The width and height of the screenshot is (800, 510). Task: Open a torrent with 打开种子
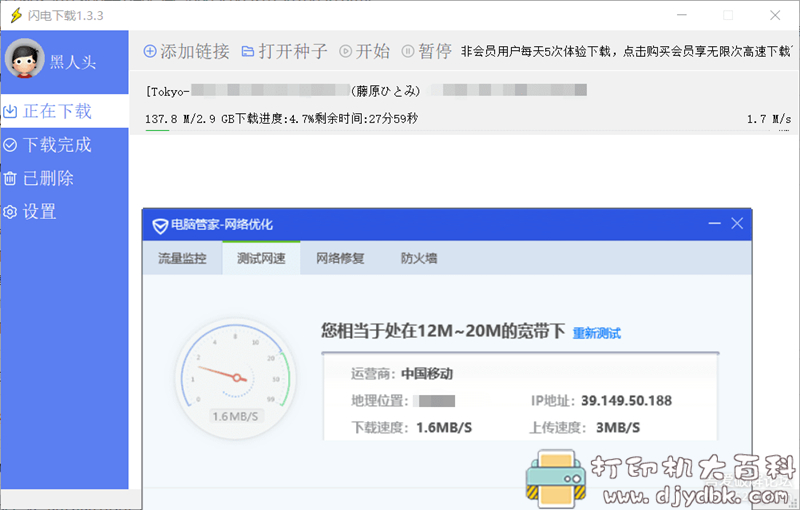coord(284,51)
